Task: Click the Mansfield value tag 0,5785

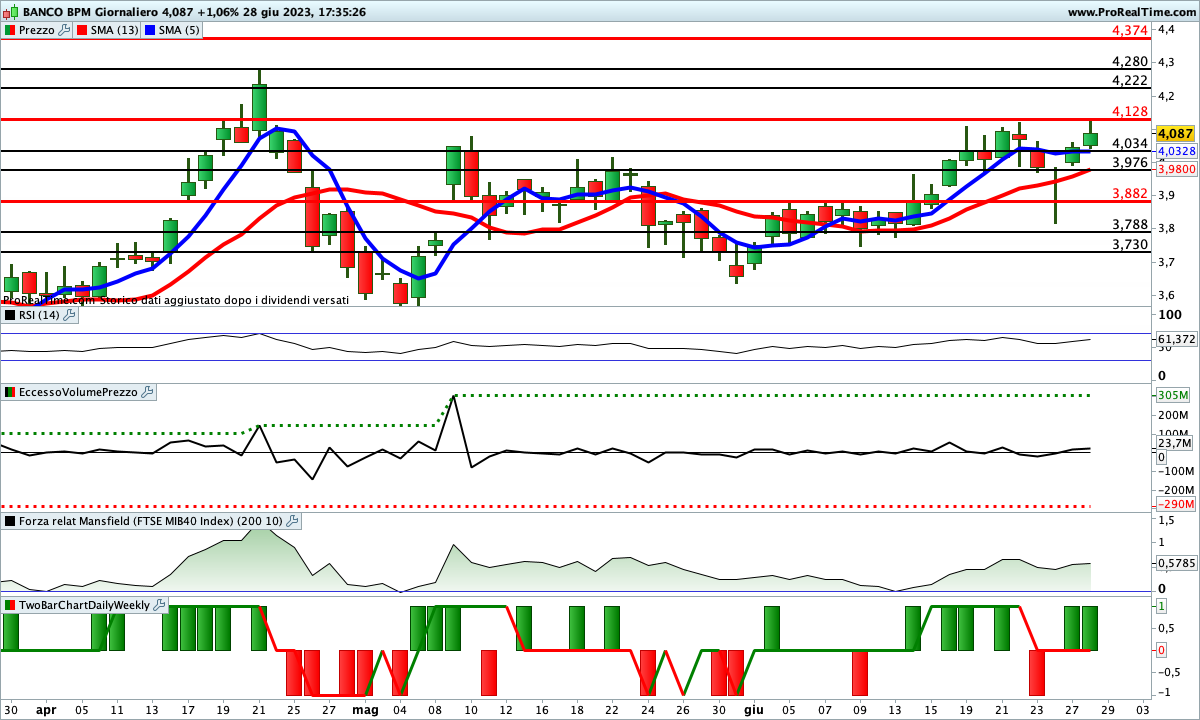Action: [x=1177, y=563]
